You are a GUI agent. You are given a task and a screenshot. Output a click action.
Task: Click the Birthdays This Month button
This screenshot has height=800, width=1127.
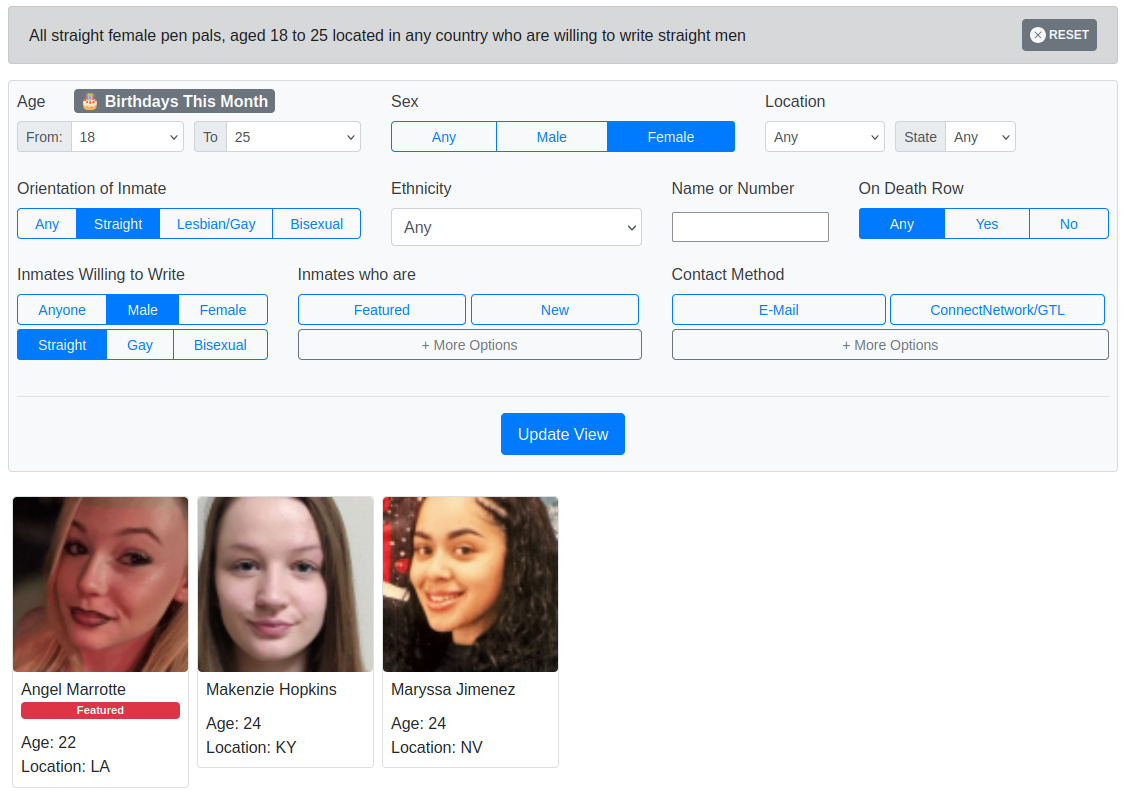tap(174, 101)
